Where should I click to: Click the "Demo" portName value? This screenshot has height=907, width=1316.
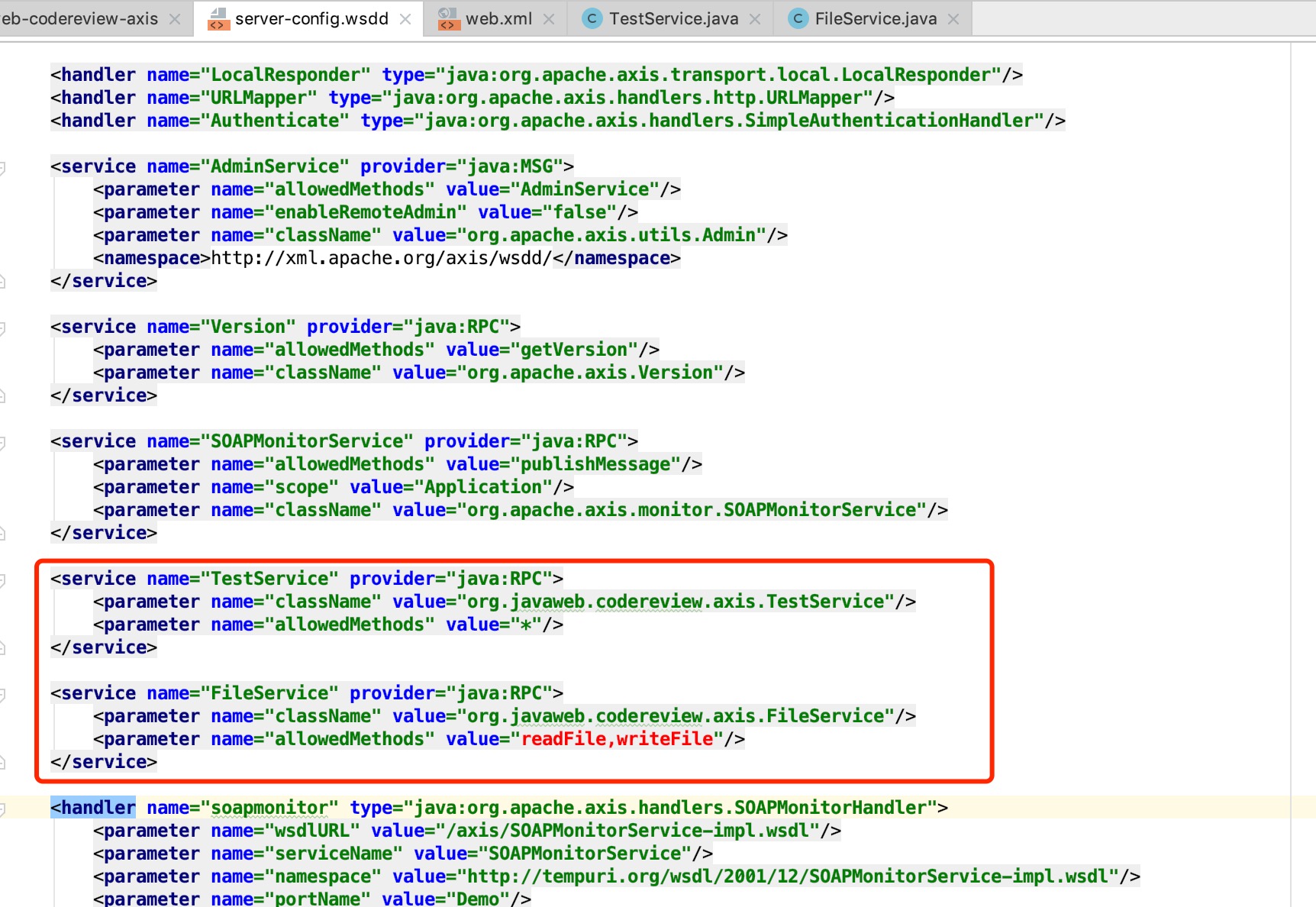477,899
